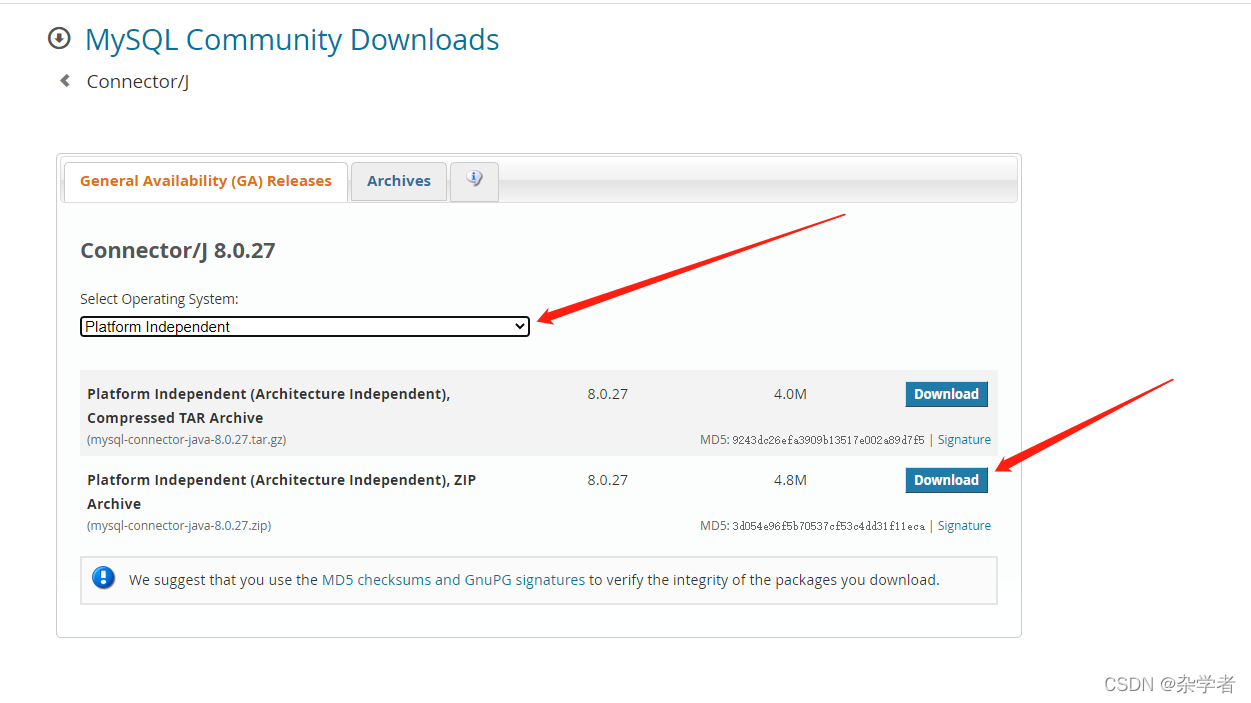
Task: Go back using the arrow beside Connector/J
Action: pos(65,81)
